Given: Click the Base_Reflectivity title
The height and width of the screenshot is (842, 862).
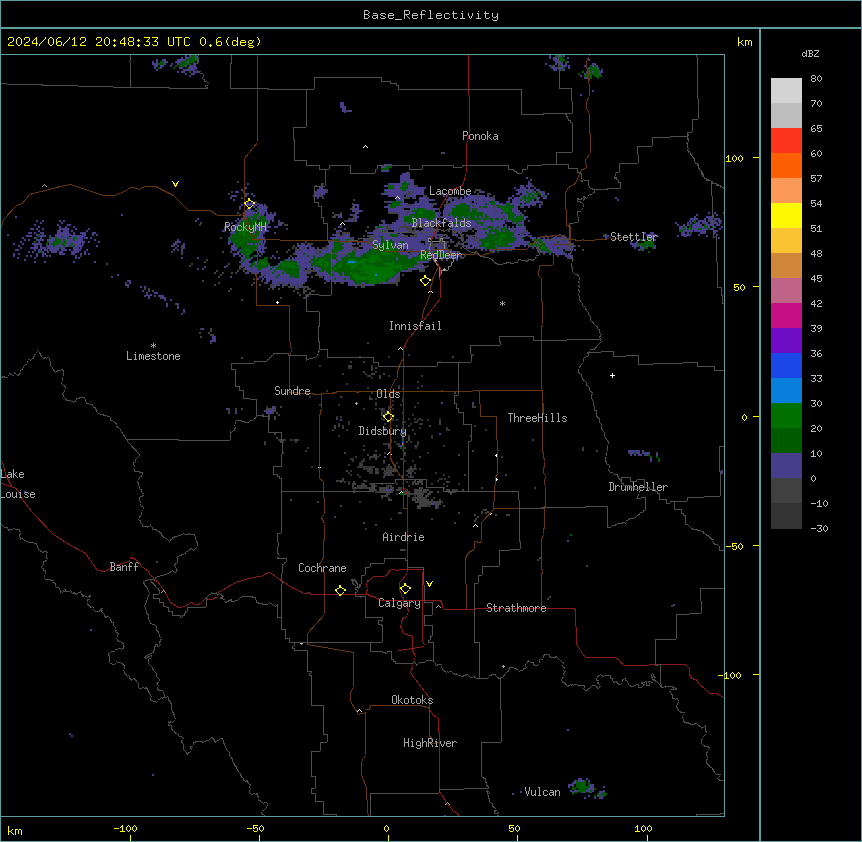Looking at the screenshot, I should [x=431, y=15].
